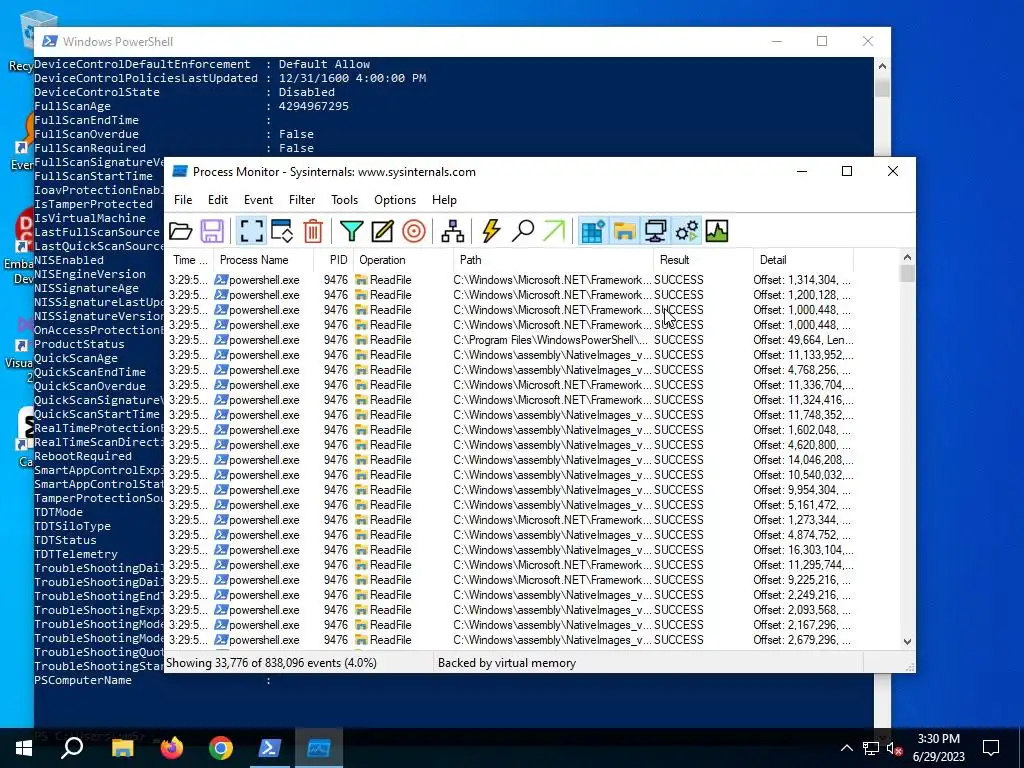
Task: Open the Event menu
Action: pyautogui.click(x=258, y=200)
